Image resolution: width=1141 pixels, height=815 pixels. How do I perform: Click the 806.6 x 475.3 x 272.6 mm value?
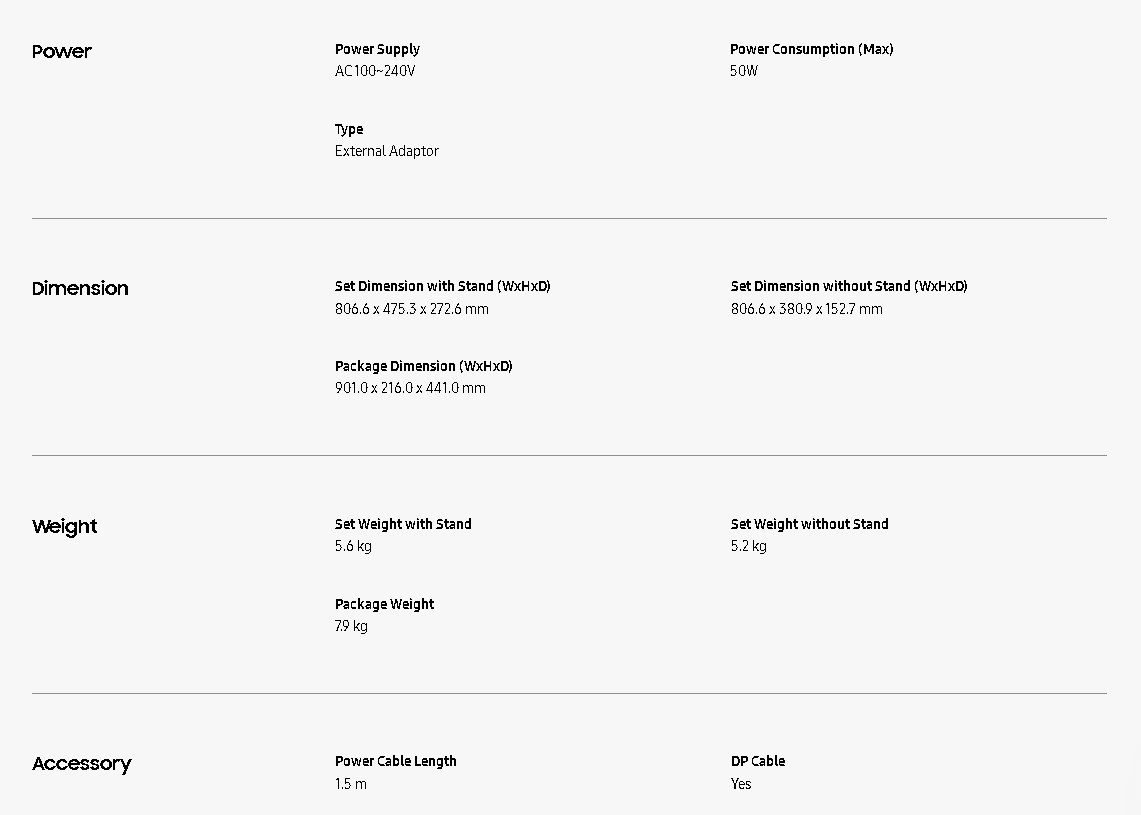[412, 309]
